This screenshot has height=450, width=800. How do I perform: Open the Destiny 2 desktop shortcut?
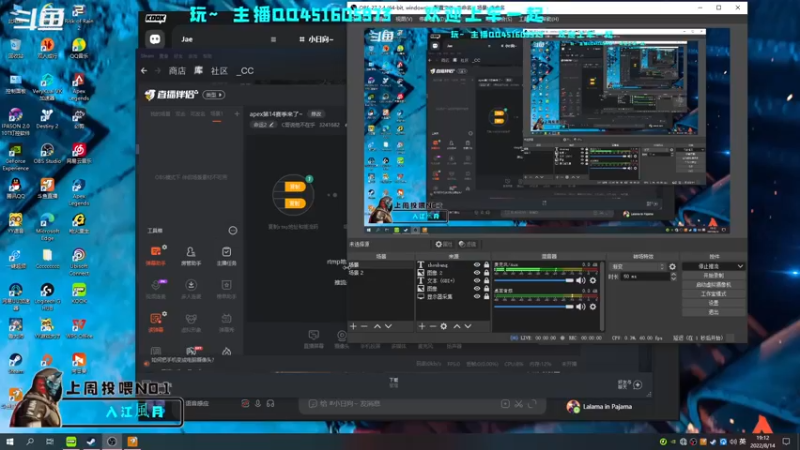click(x=47, y=119)
